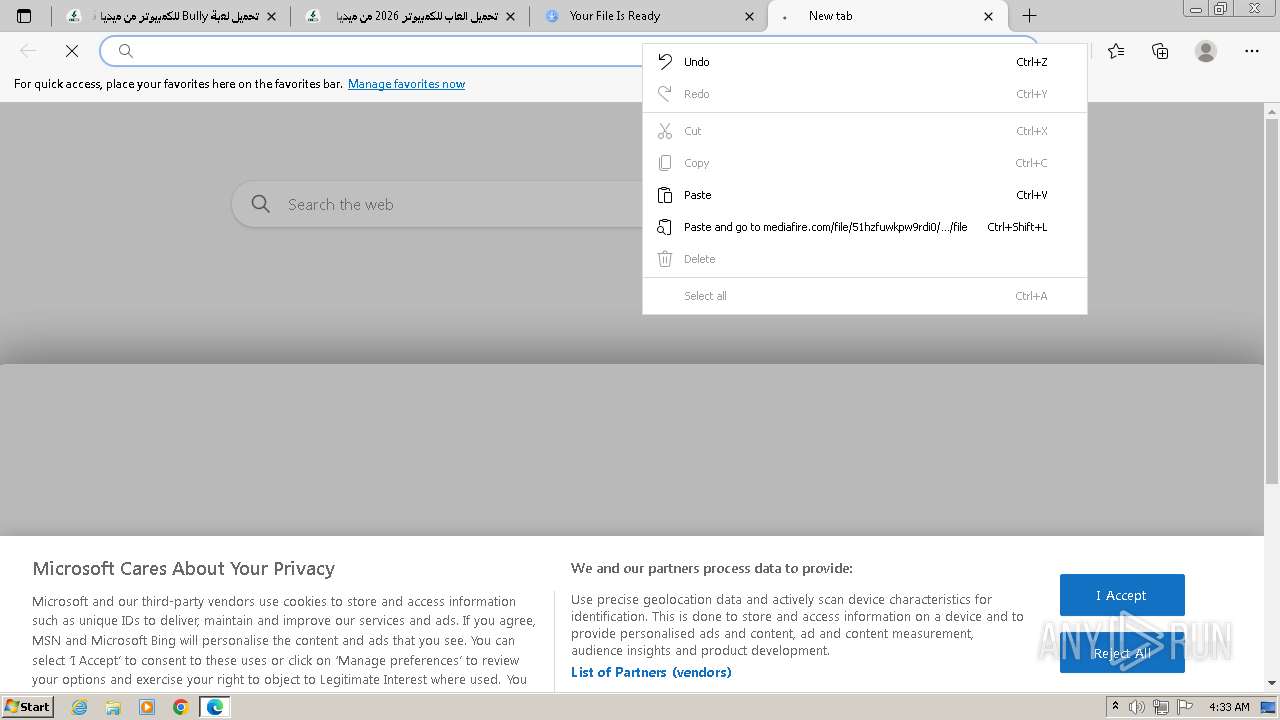The height and width of the screenshot is (720, 1280).
Task: Click the Copy menu entry
Action: (864, 163)
